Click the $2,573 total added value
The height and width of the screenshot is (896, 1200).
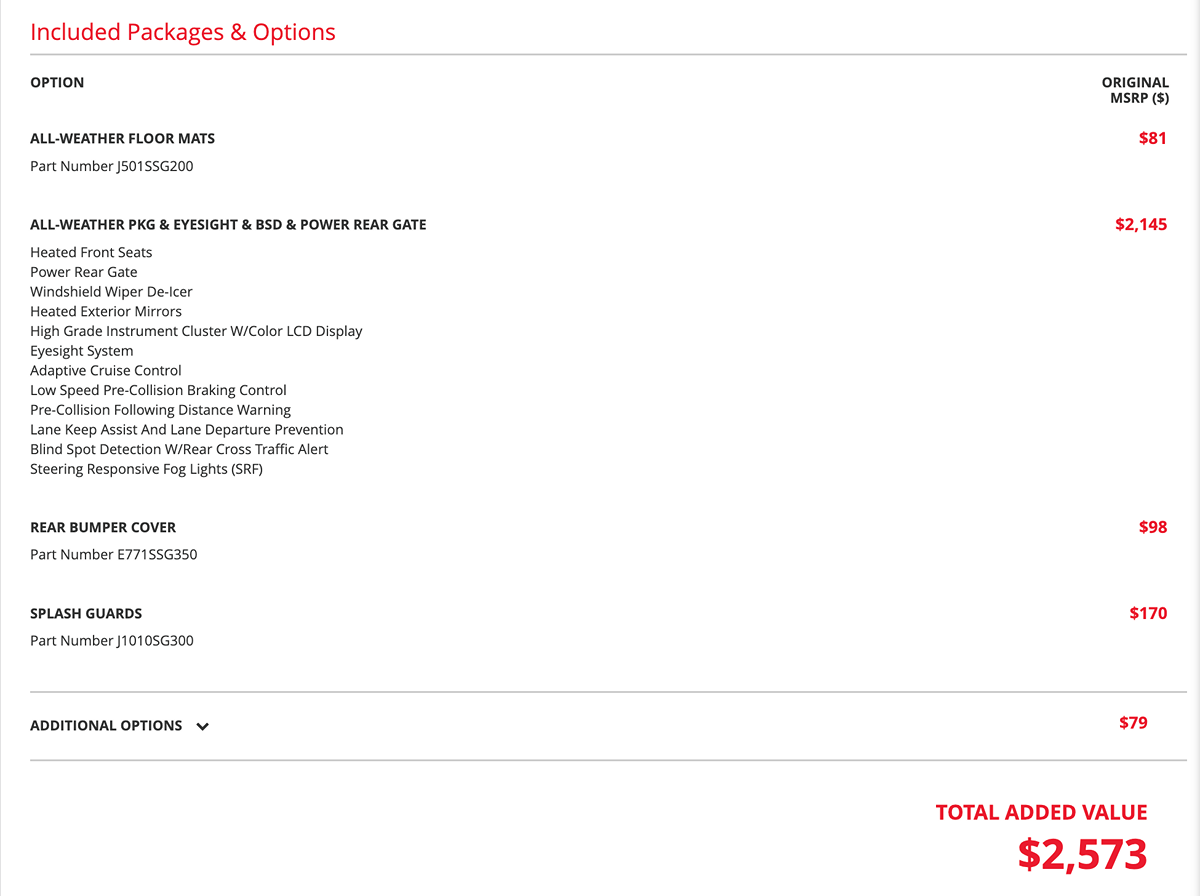1082,854
